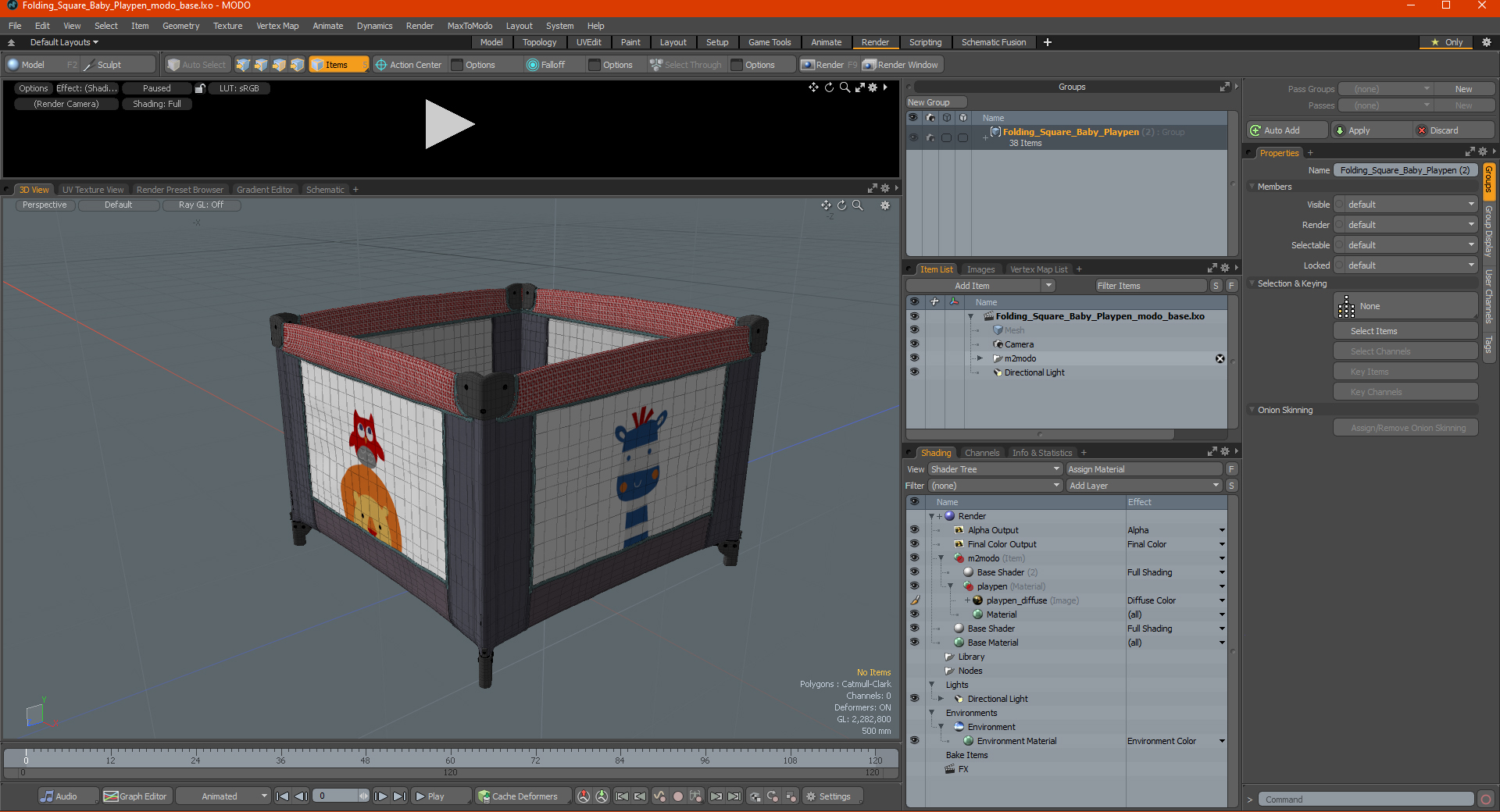
Task: Toggle visibility of m2modo item
Action: pos(914,358)
